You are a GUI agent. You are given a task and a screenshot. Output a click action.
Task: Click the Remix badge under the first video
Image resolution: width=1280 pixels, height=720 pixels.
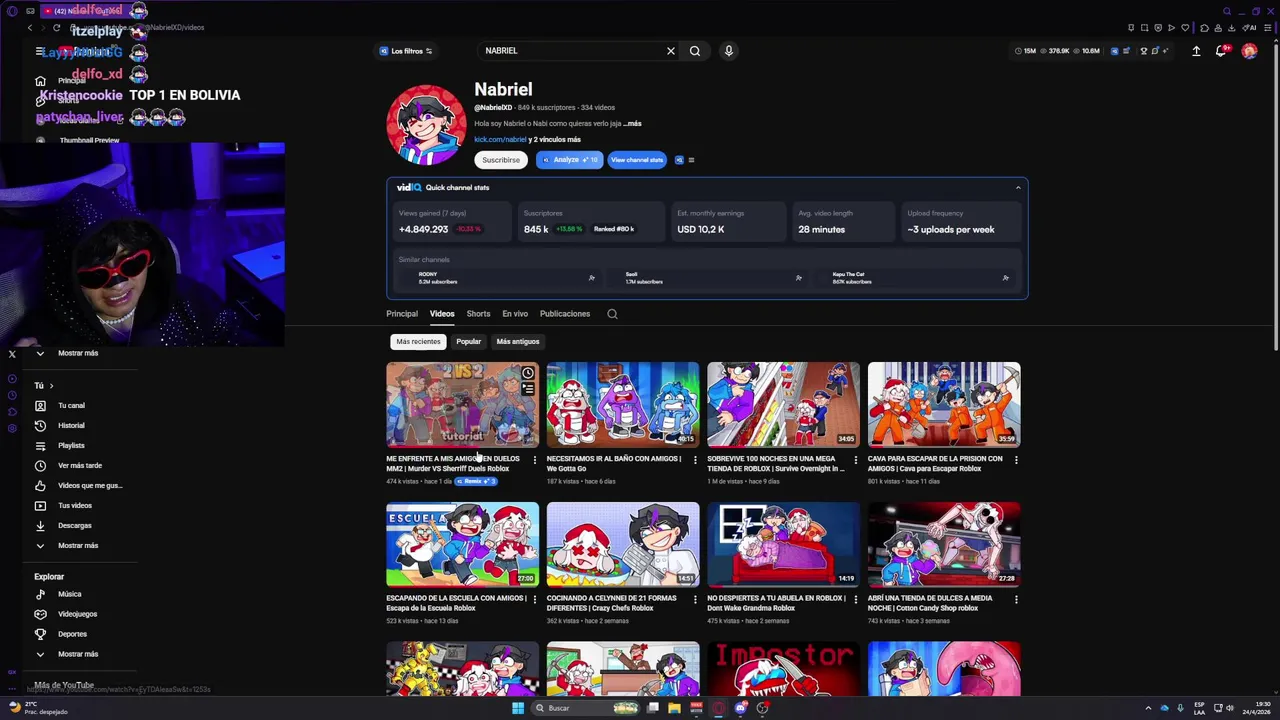[476, 481]
